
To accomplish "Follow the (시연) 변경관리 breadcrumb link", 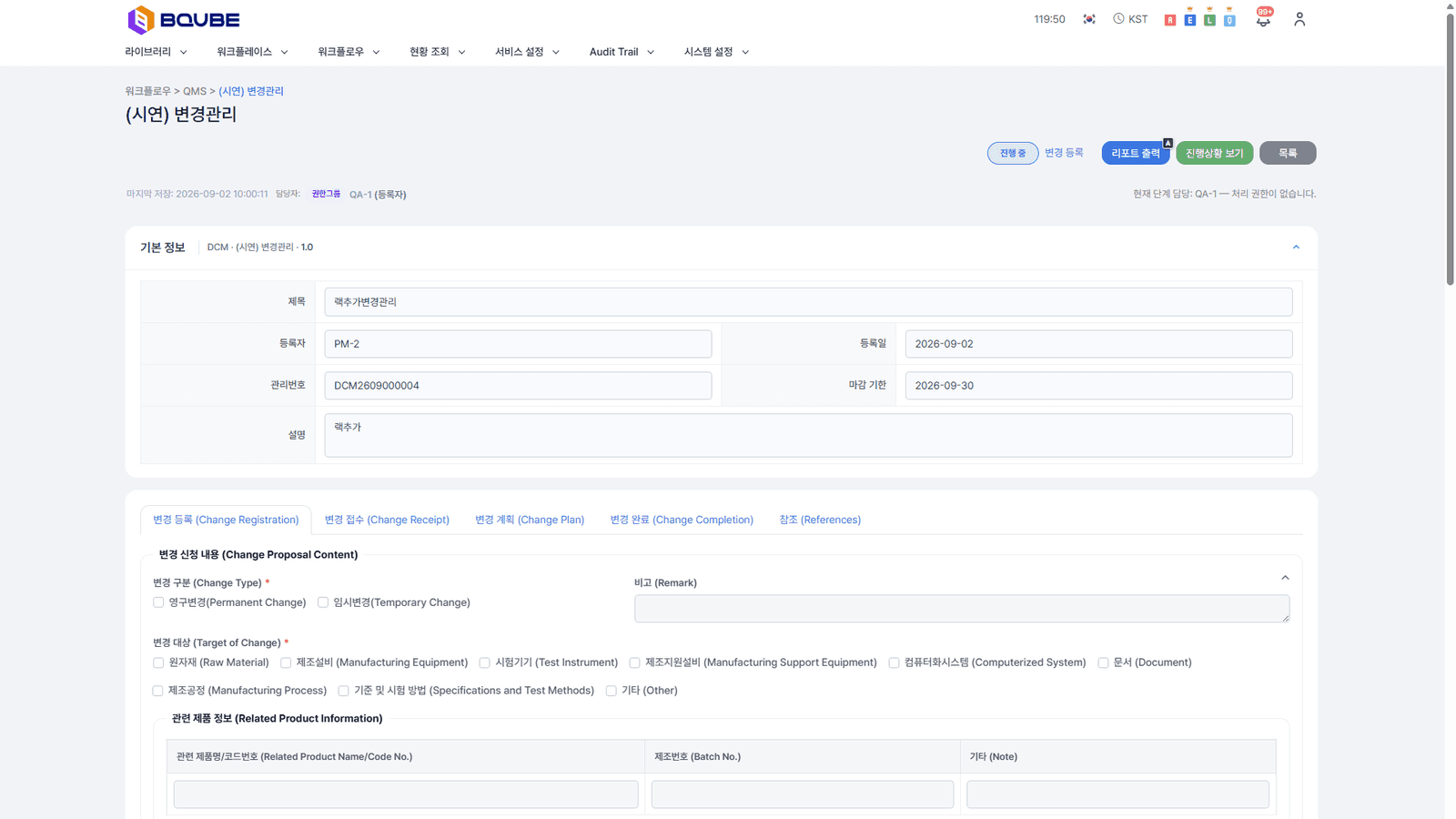I will point(251,91).
